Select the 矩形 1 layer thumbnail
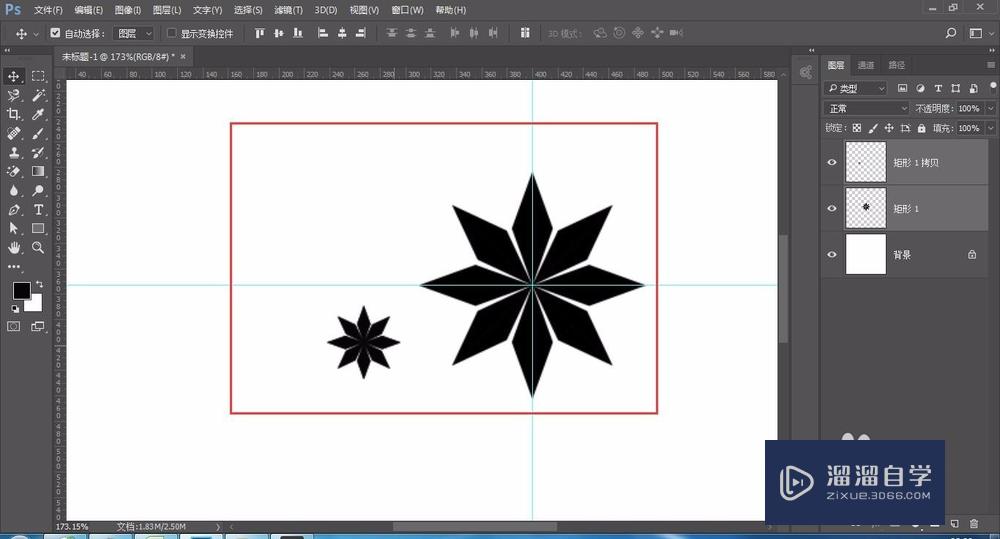This screenshot has width=1000, height=539. point(866,208)
